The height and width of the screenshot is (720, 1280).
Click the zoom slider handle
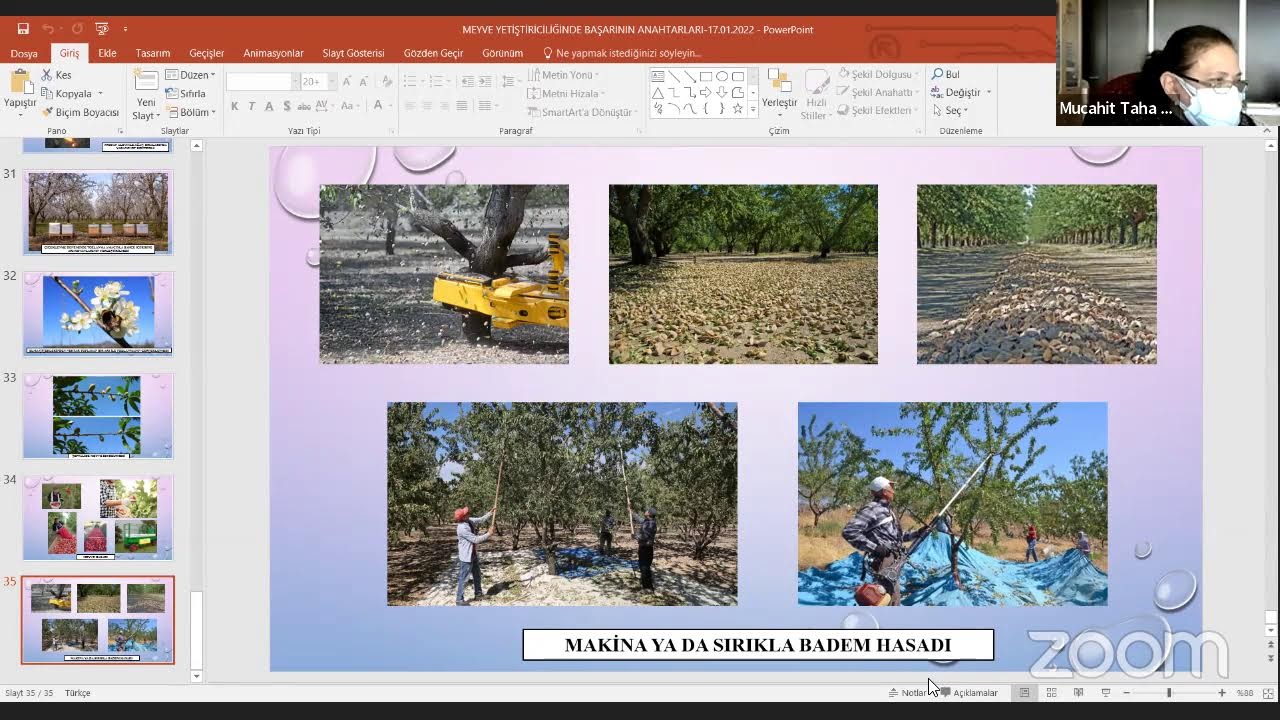1169,692
